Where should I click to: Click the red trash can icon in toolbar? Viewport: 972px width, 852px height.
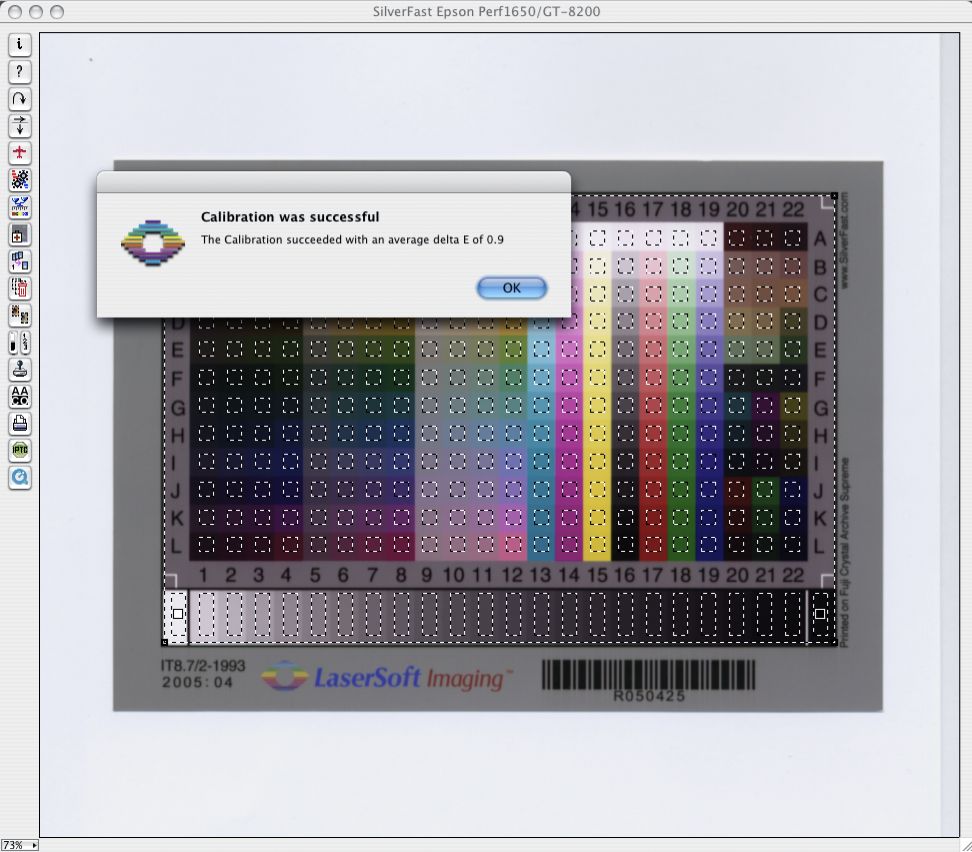19,288
